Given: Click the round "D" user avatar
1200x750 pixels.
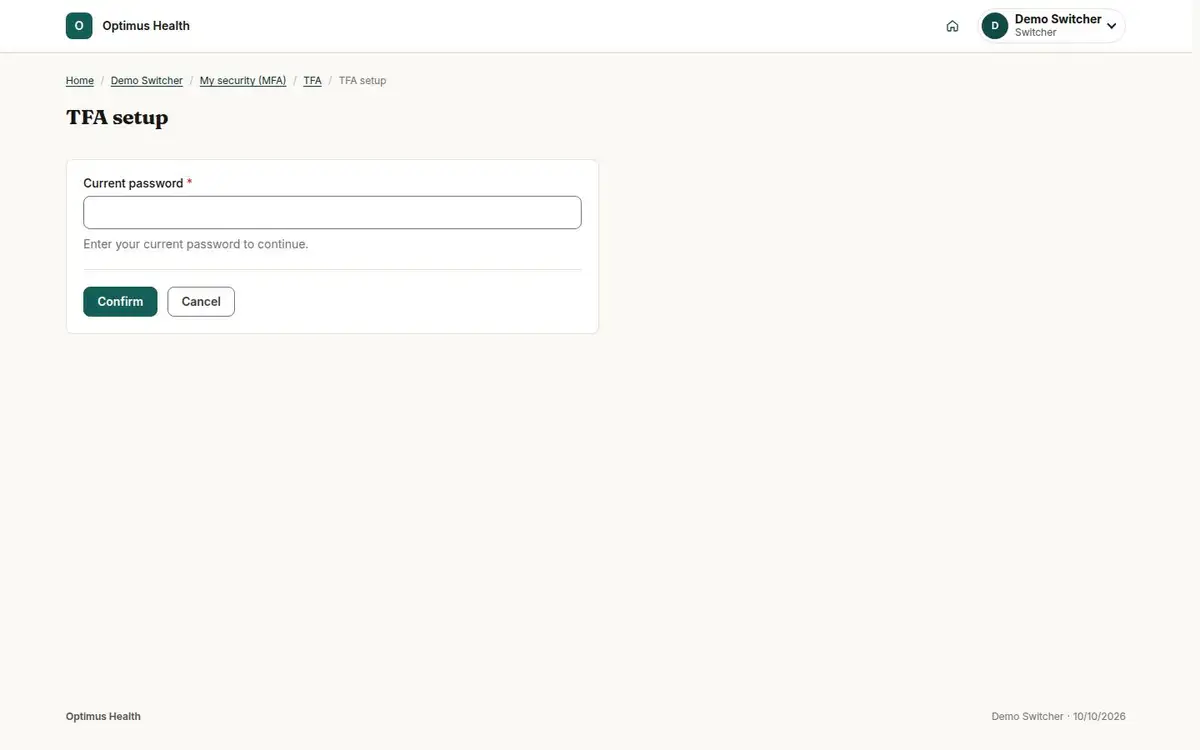Looking at the screenshot, I should 994,26.
